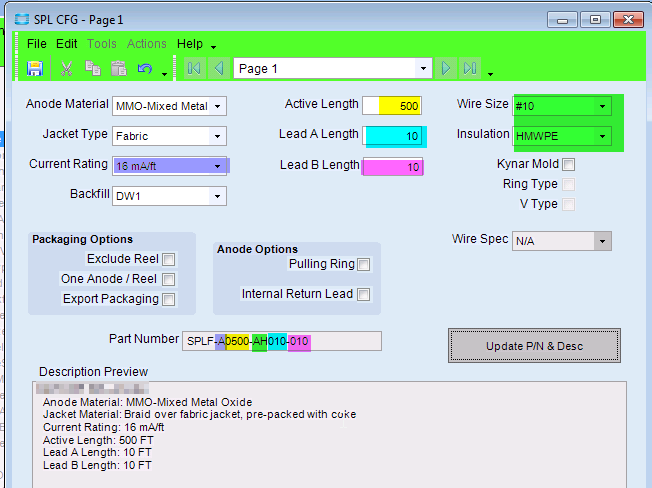Go to previous page arrow
The width and height of the screenshot is (652, 488).
coord(219,69)
